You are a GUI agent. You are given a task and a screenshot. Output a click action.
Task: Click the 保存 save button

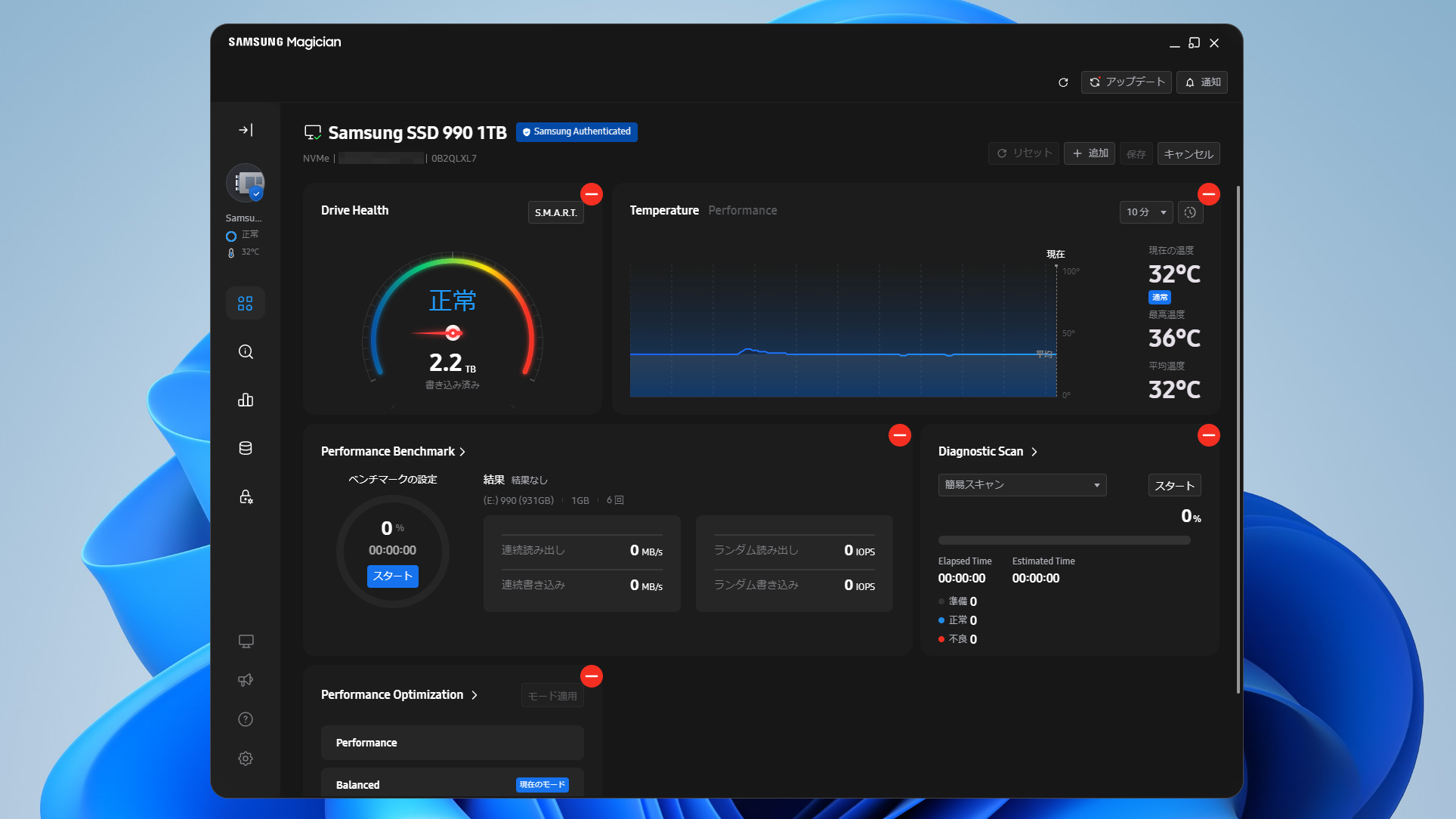coord(1136,153)
